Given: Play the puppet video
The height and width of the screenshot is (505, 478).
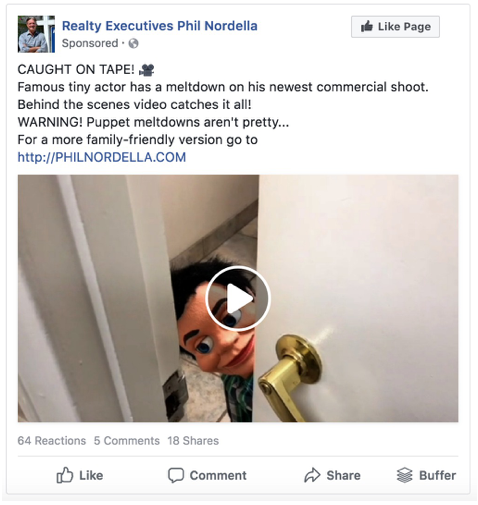Looking at the screenshot, I should (x=238, y=298).
